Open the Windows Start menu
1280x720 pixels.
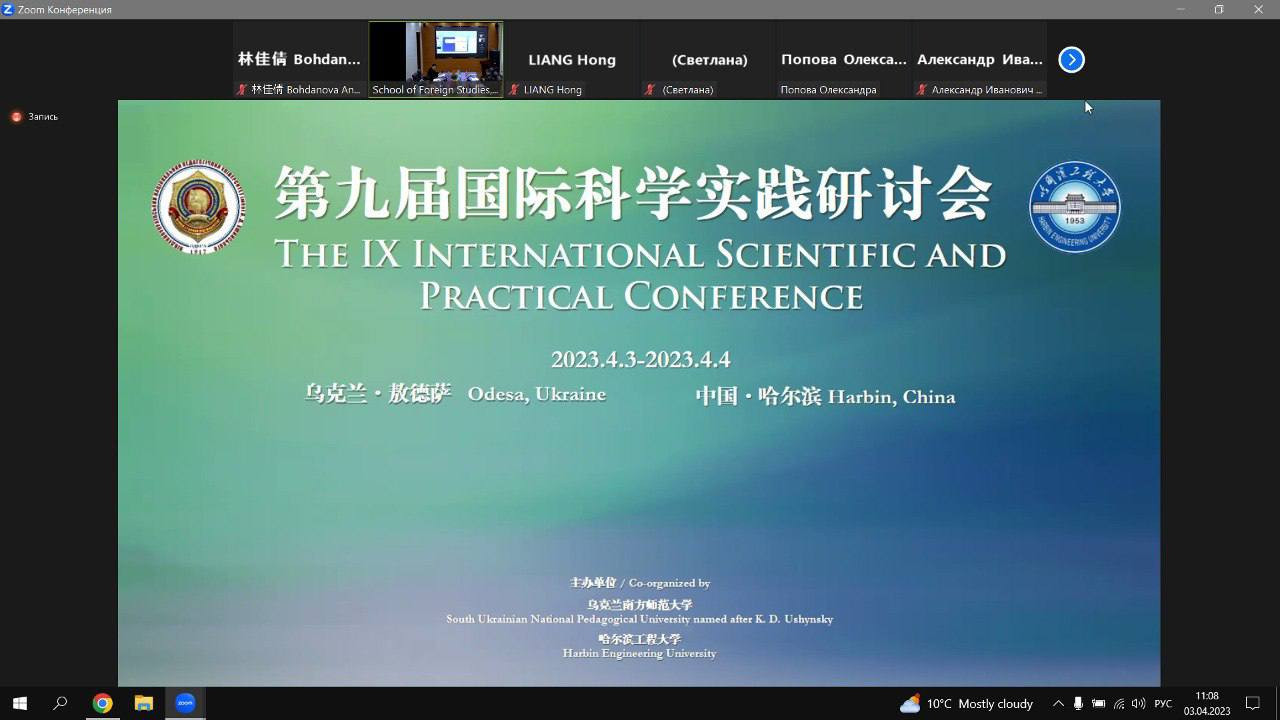[19, 703]
